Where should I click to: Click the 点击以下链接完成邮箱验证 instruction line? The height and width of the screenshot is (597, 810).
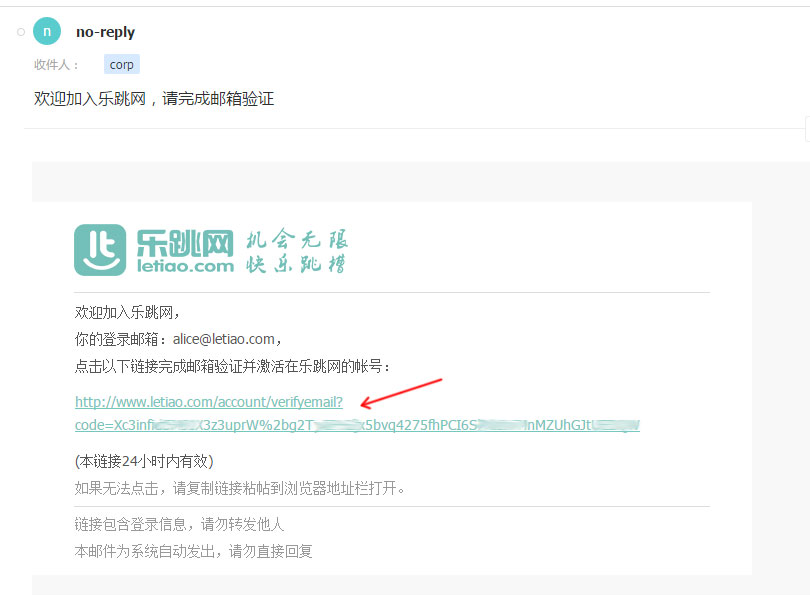[232, 367]
